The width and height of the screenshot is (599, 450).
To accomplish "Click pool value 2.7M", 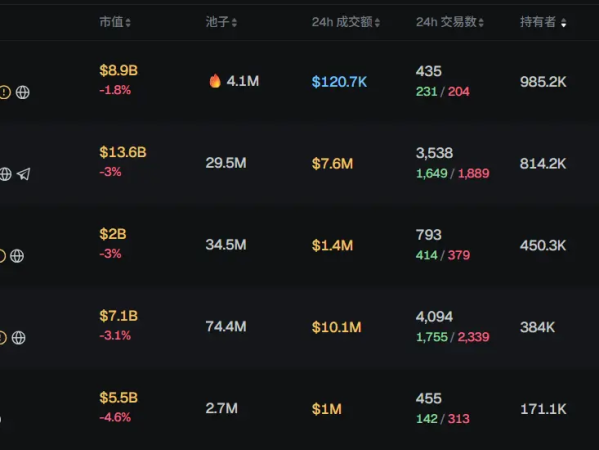I will pos(222,408).
